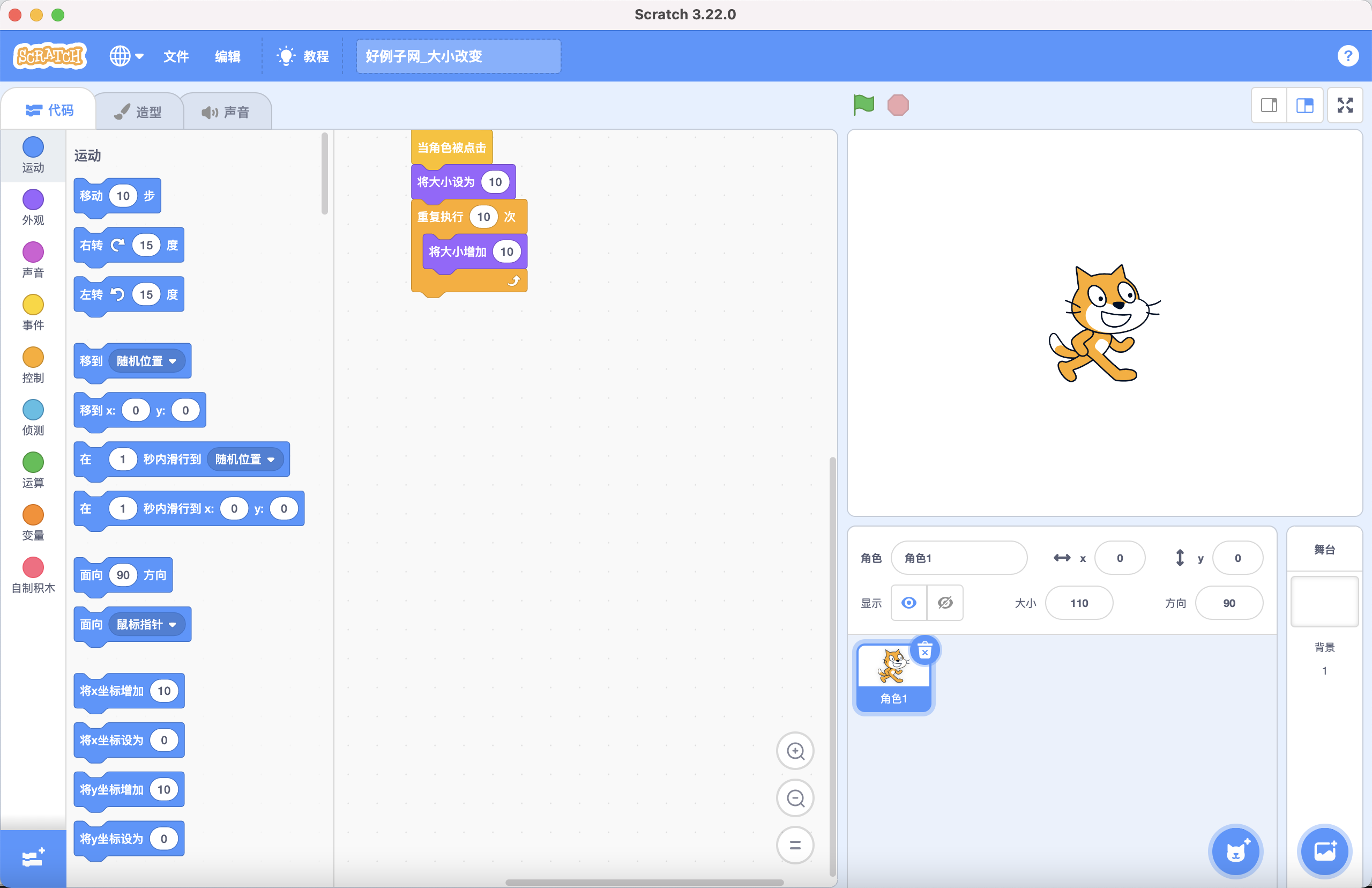Select the 外观 block category
1372x888 pixels.
click(33, 207)
